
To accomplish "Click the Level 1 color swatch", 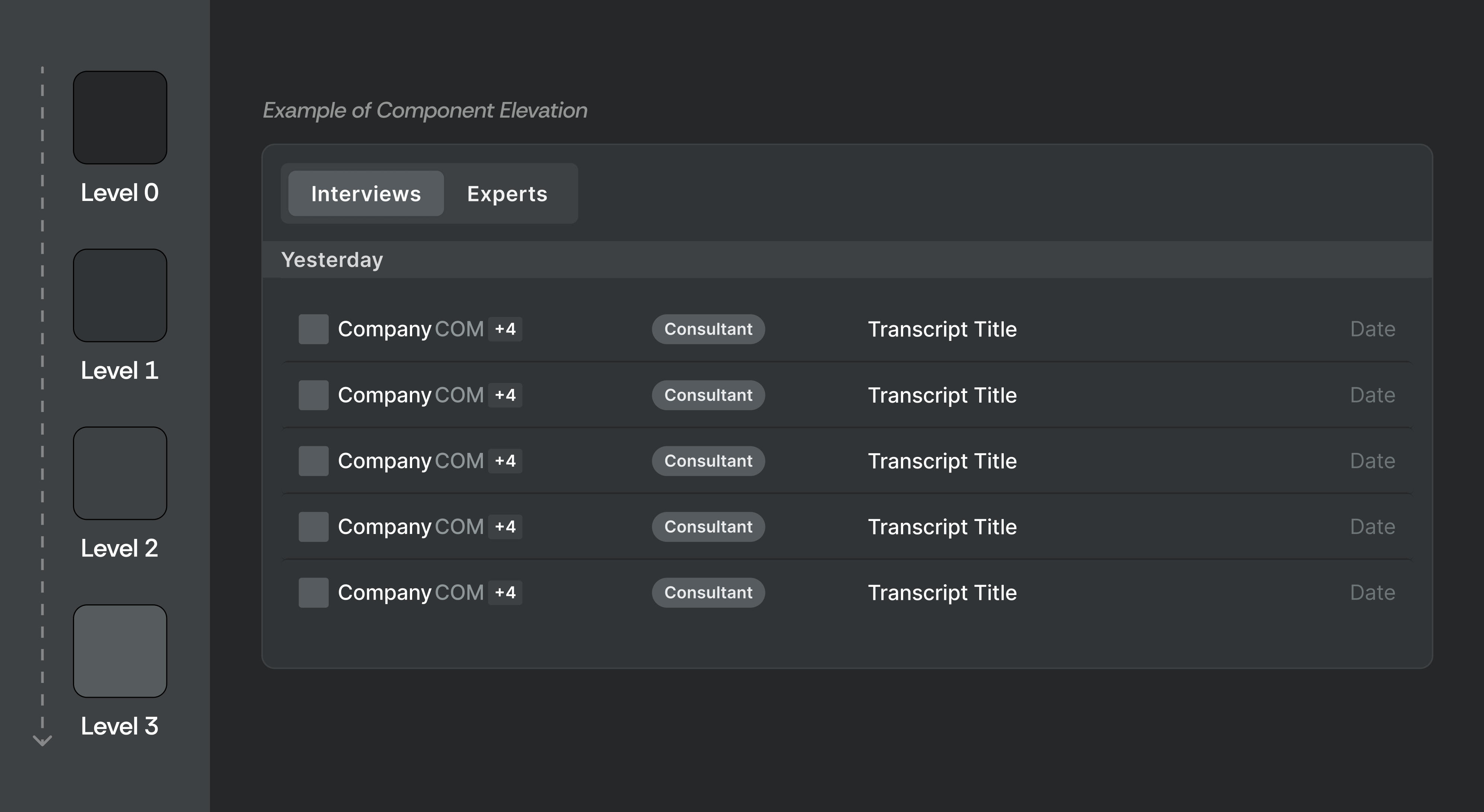I will pos(120,295).
